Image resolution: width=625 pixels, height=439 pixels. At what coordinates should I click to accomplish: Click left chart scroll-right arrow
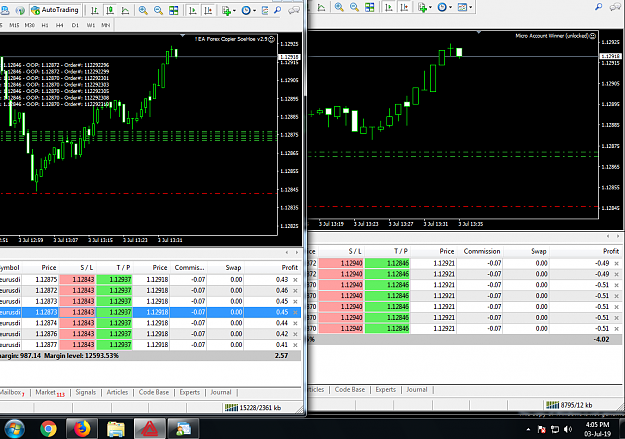[x=296, y=252]
